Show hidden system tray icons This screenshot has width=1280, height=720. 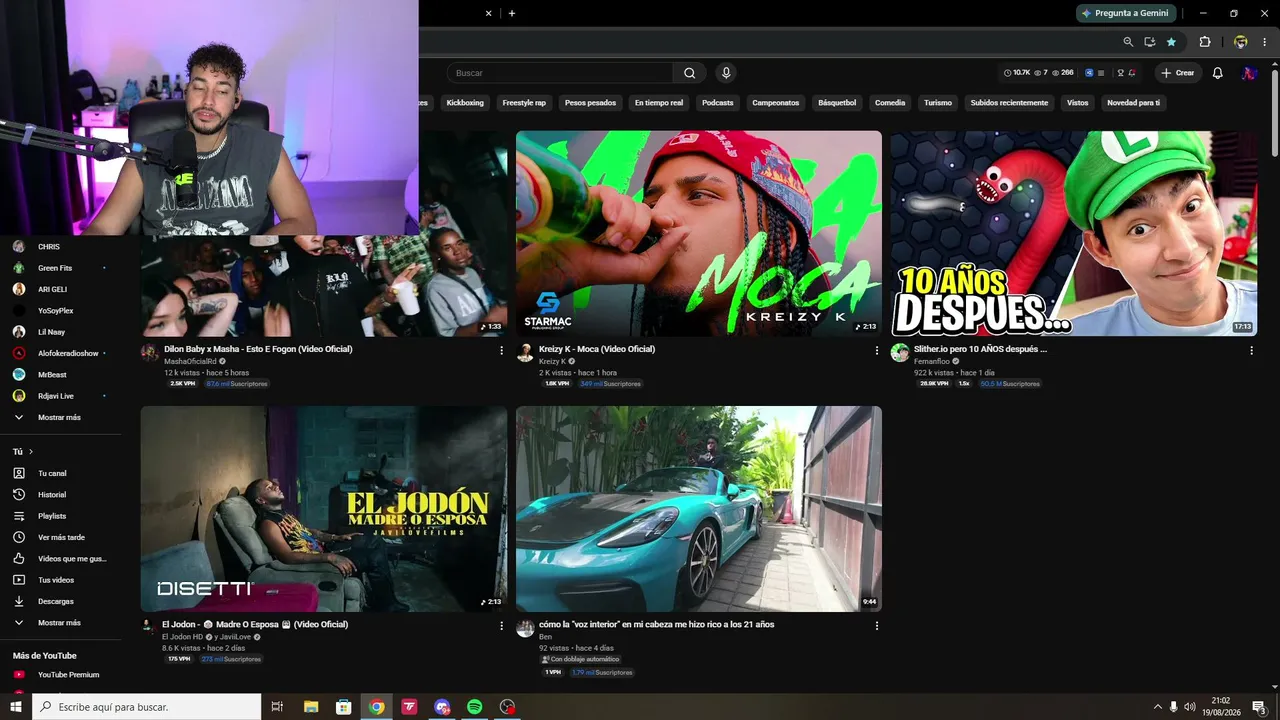point(1158,707)
